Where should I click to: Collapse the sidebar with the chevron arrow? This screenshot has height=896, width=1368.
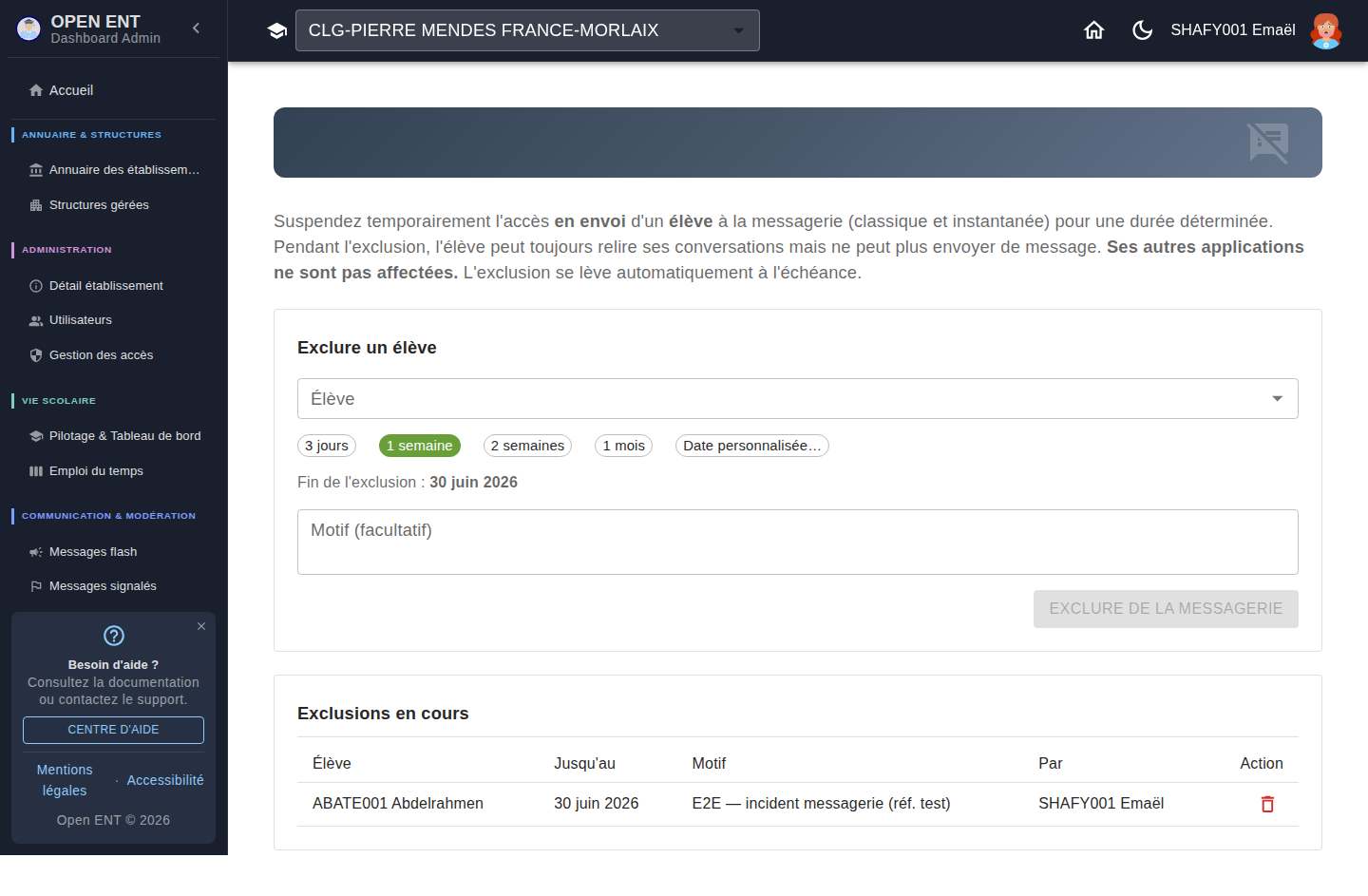click(196, 29)
